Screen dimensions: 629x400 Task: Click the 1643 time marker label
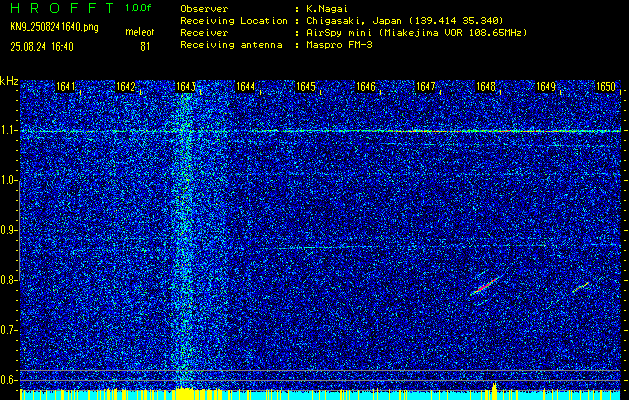186,87
